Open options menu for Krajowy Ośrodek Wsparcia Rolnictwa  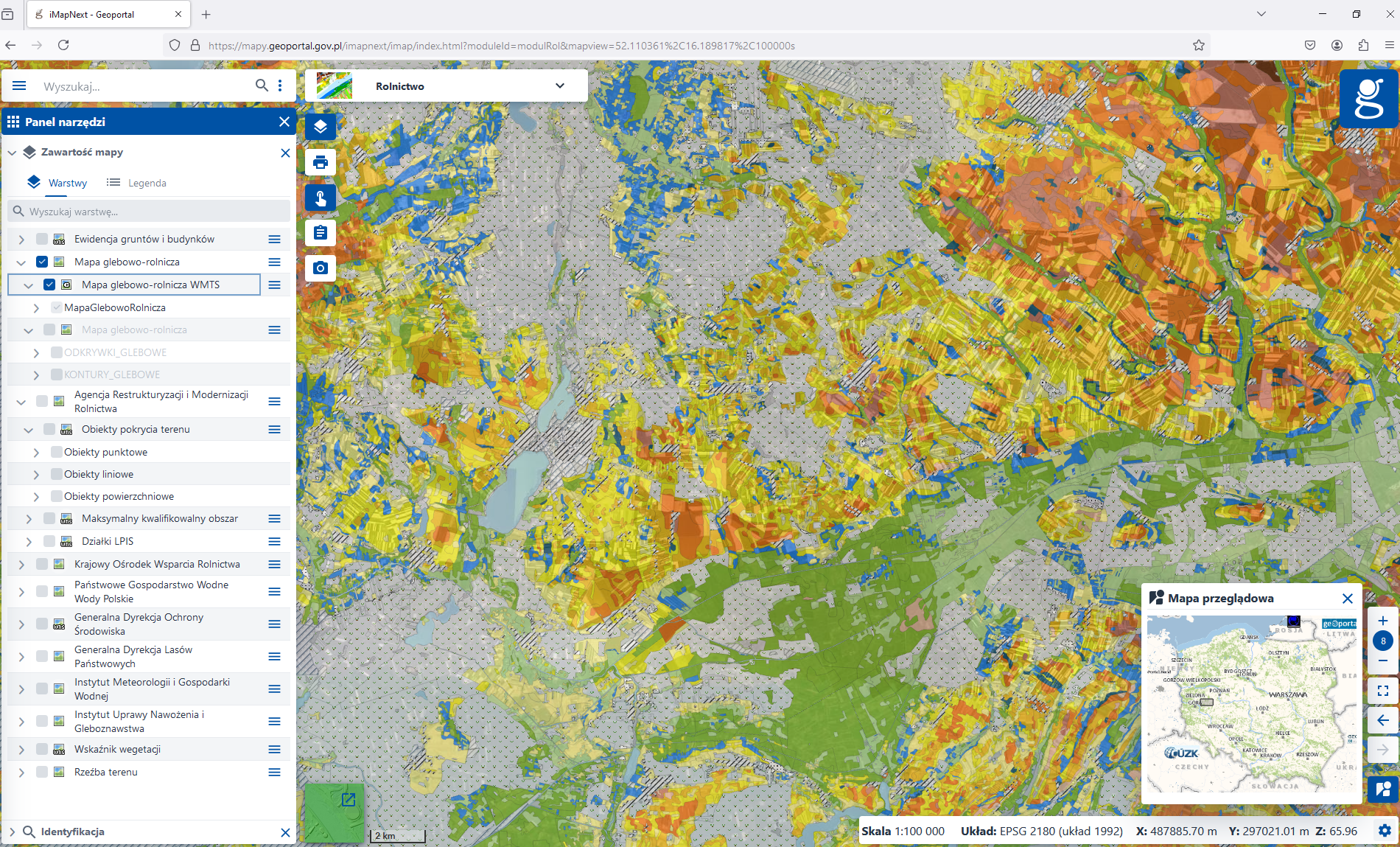275,565
